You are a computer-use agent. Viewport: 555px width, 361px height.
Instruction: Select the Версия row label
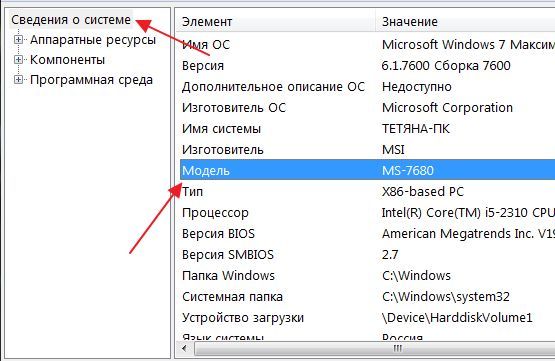pyautogui.click(x=203, y=66)
